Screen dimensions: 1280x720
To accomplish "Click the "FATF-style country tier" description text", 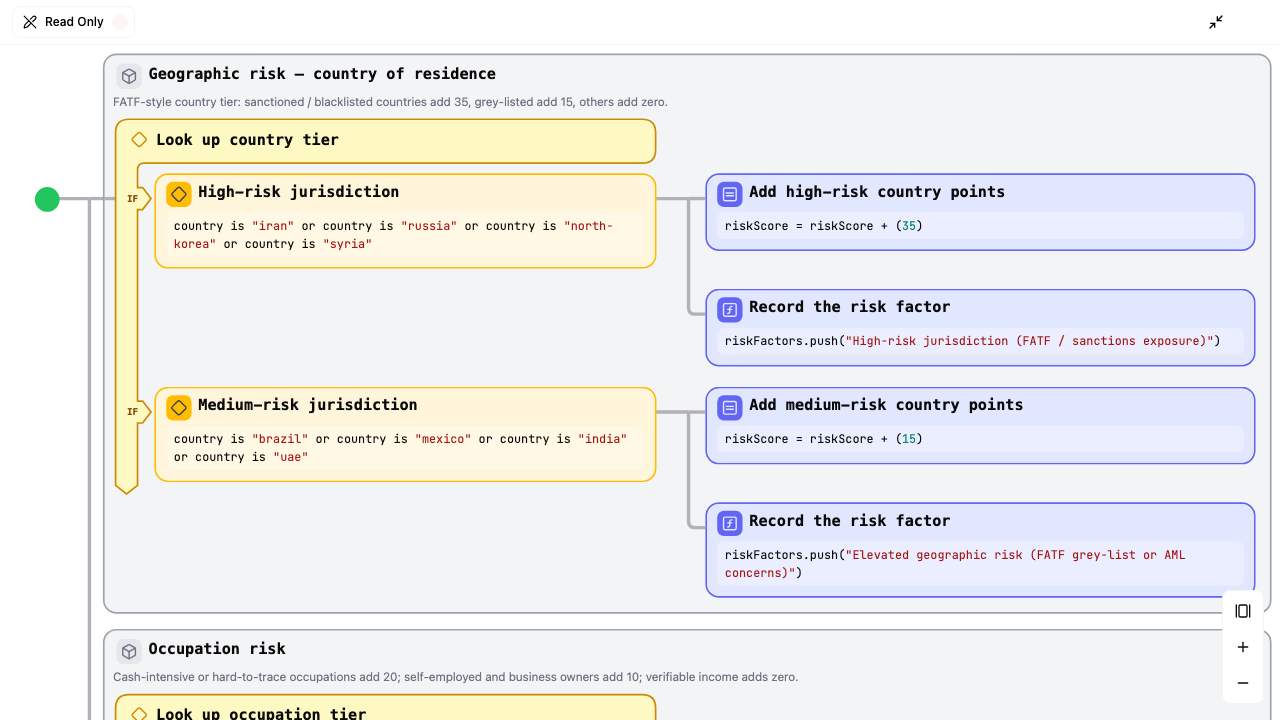I will 390,102.
